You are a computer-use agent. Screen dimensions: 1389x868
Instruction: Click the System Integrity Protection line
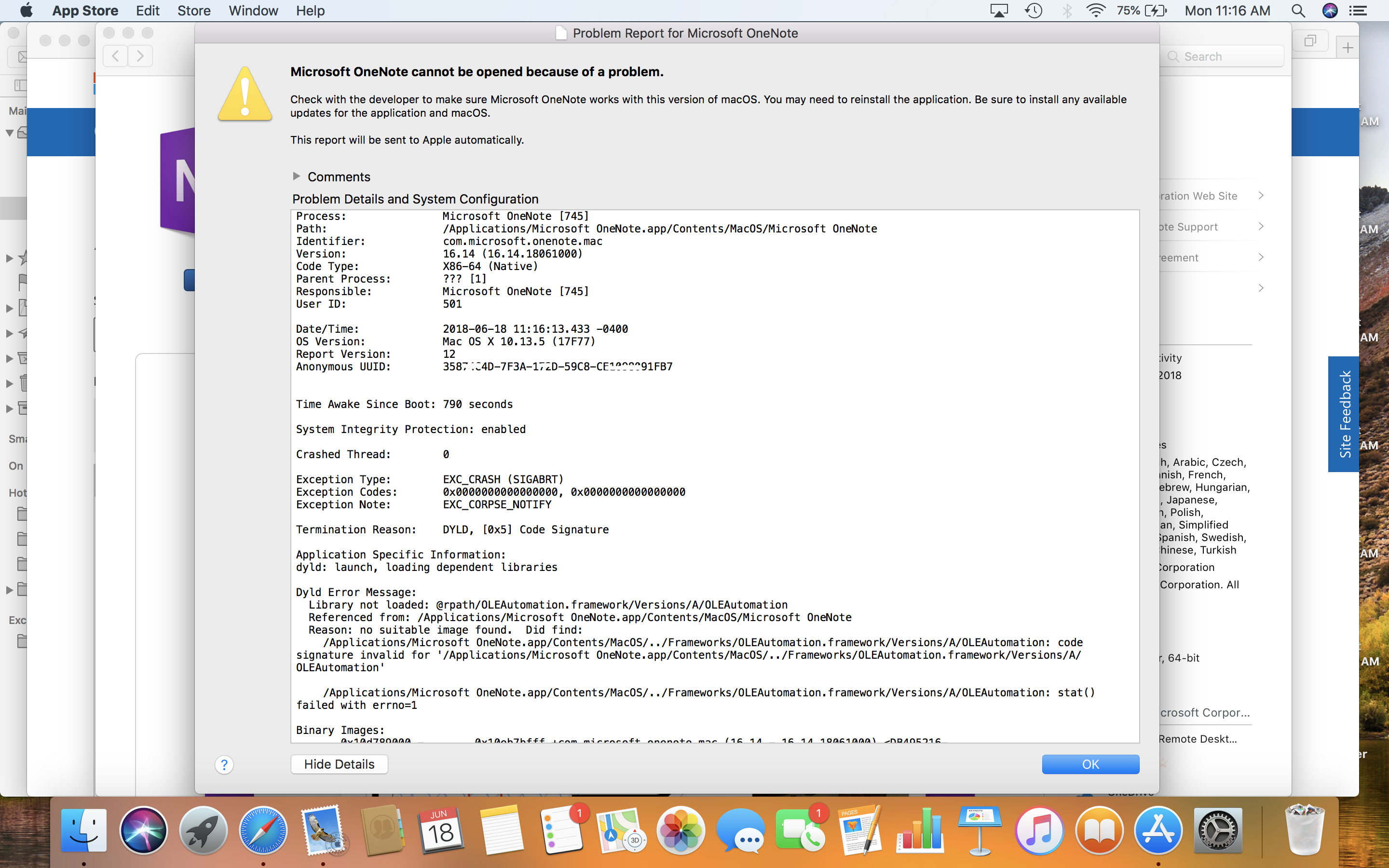pyautogui.click(x=410, y=429)
